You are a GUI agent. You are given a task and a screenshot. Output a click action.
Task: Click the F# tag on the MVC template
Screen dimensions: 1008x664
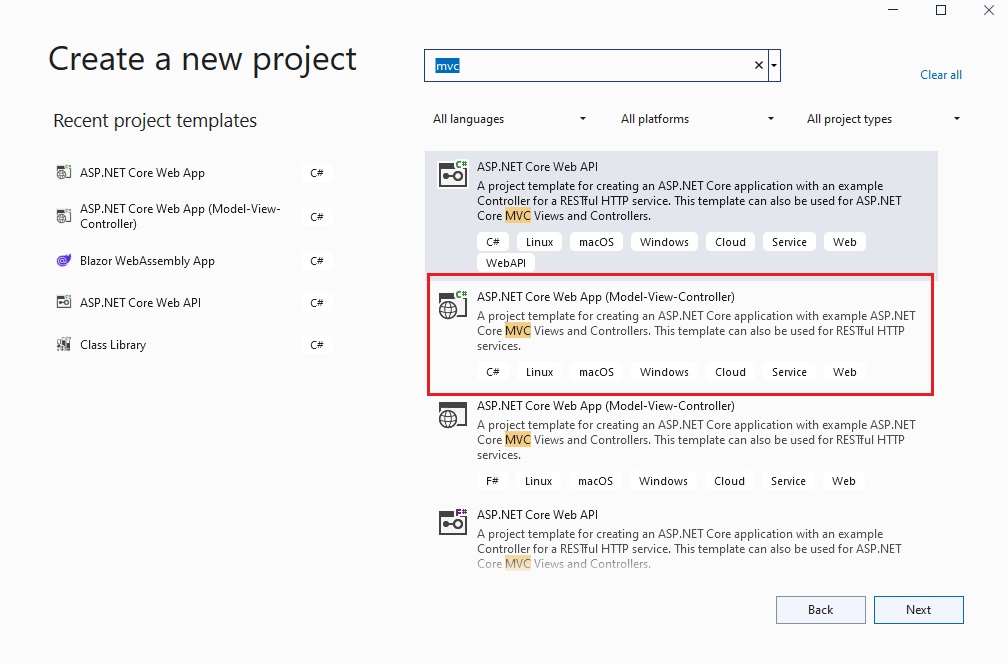(x=492, y=481)
